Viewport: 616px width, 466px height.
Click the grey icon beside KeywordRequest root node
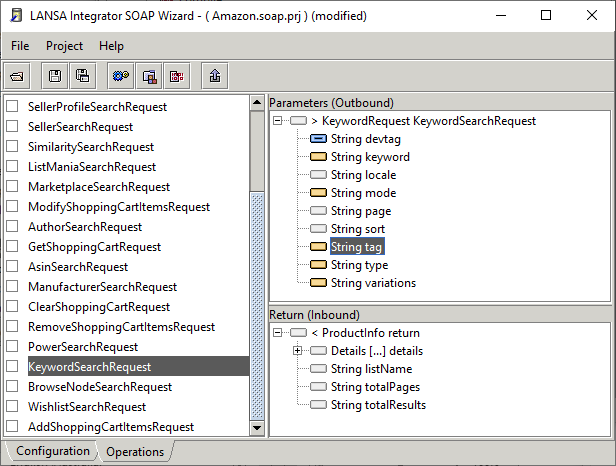(x=298, y=121)
